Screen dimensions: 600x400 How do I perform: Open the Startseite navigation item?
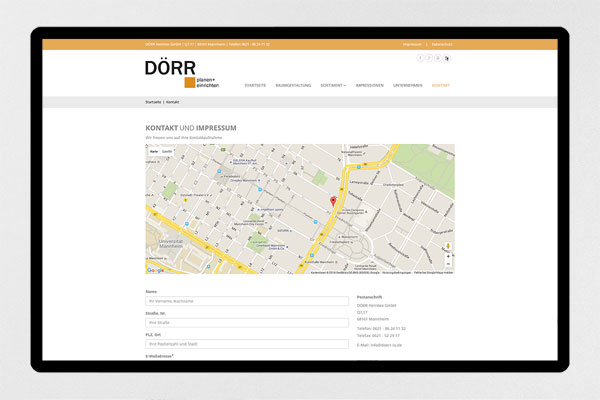tap(255, 86)
